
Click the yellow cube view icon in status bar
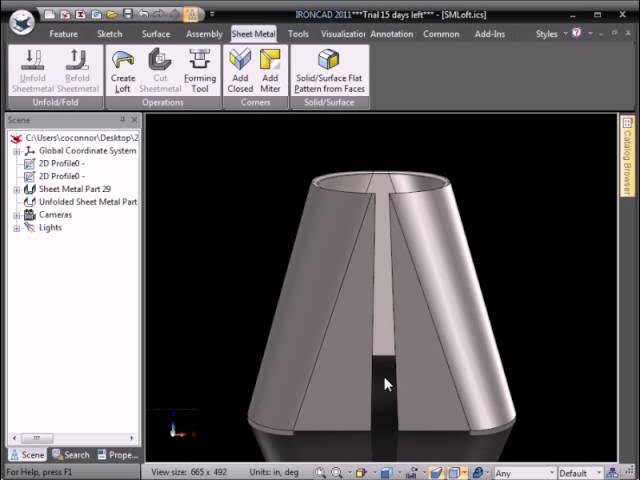361,473
